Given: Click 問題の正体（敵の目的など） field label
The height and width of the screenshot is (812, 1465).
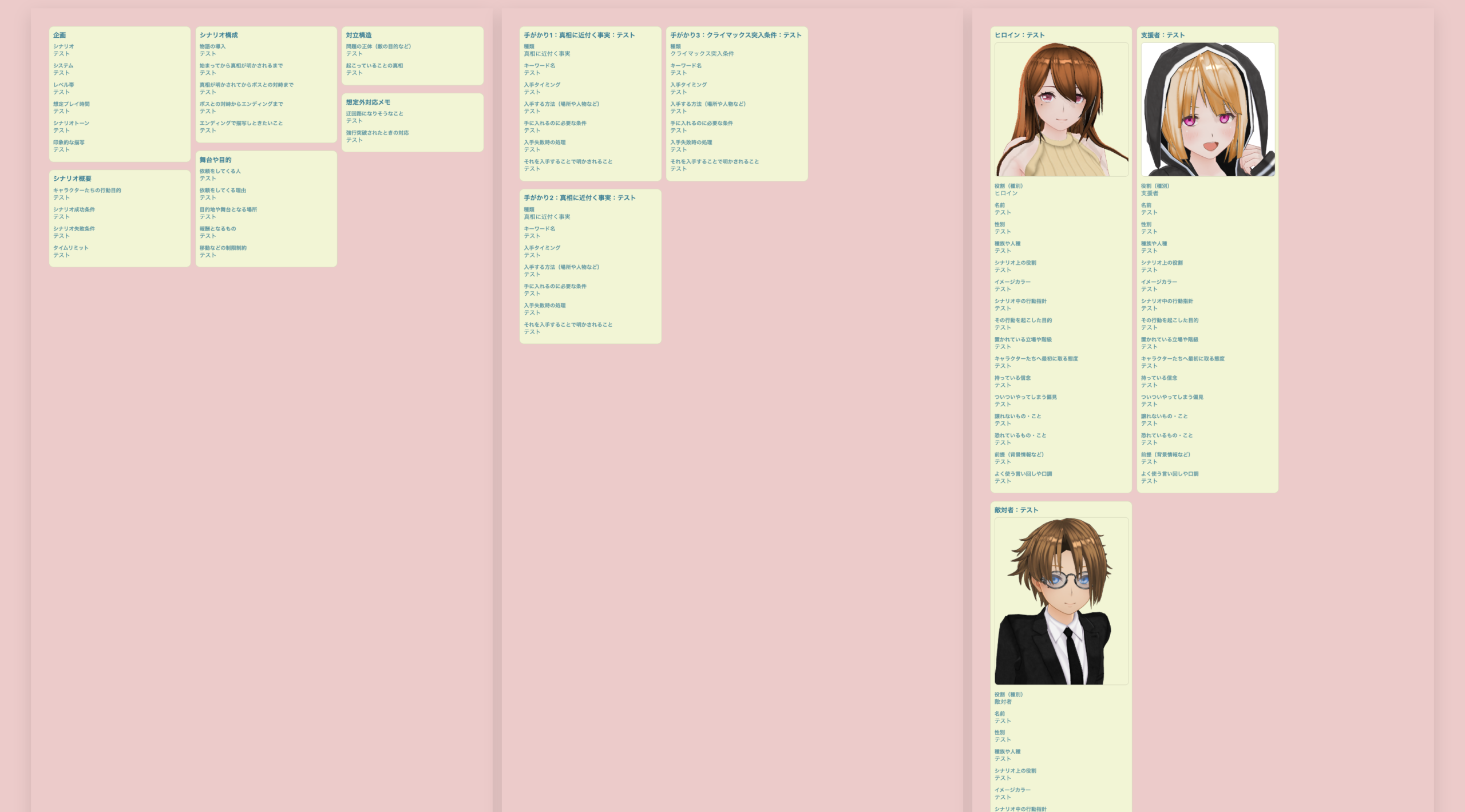Looking at the screenshot, I should point(378,46).
